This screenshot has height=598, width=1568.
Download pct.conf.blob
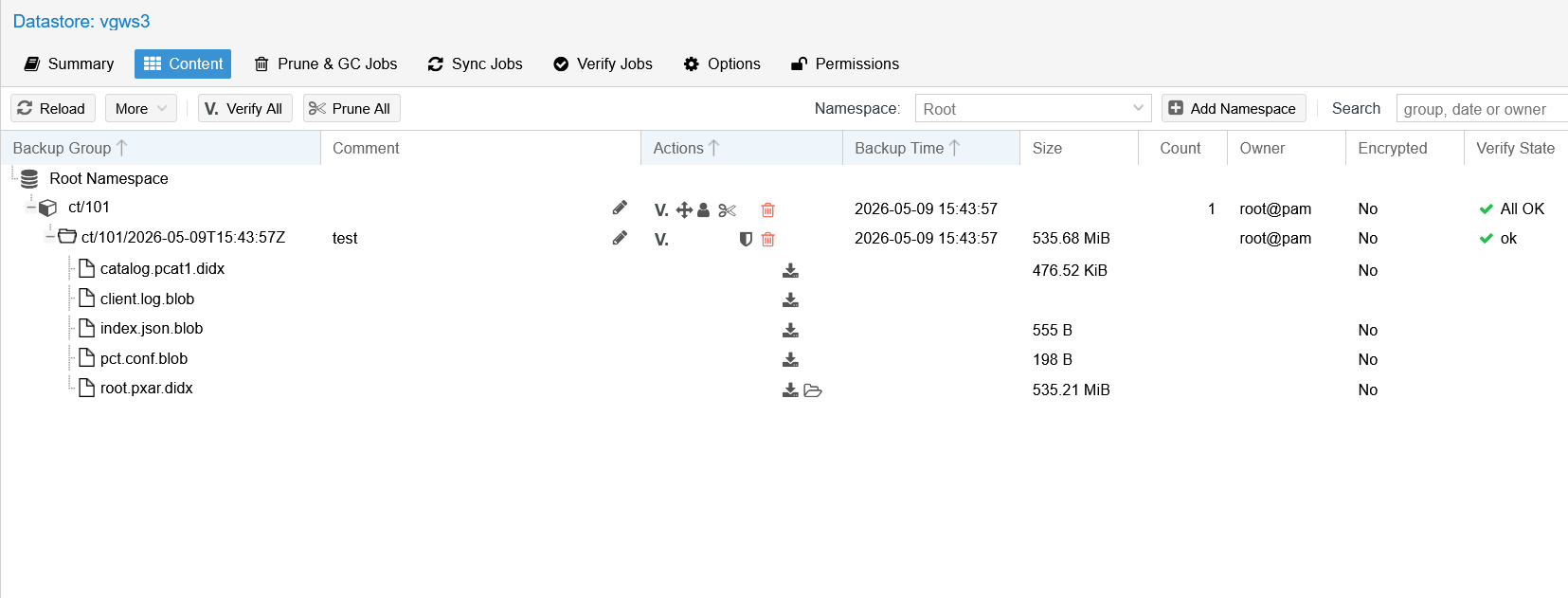click(x=790, y=360)
